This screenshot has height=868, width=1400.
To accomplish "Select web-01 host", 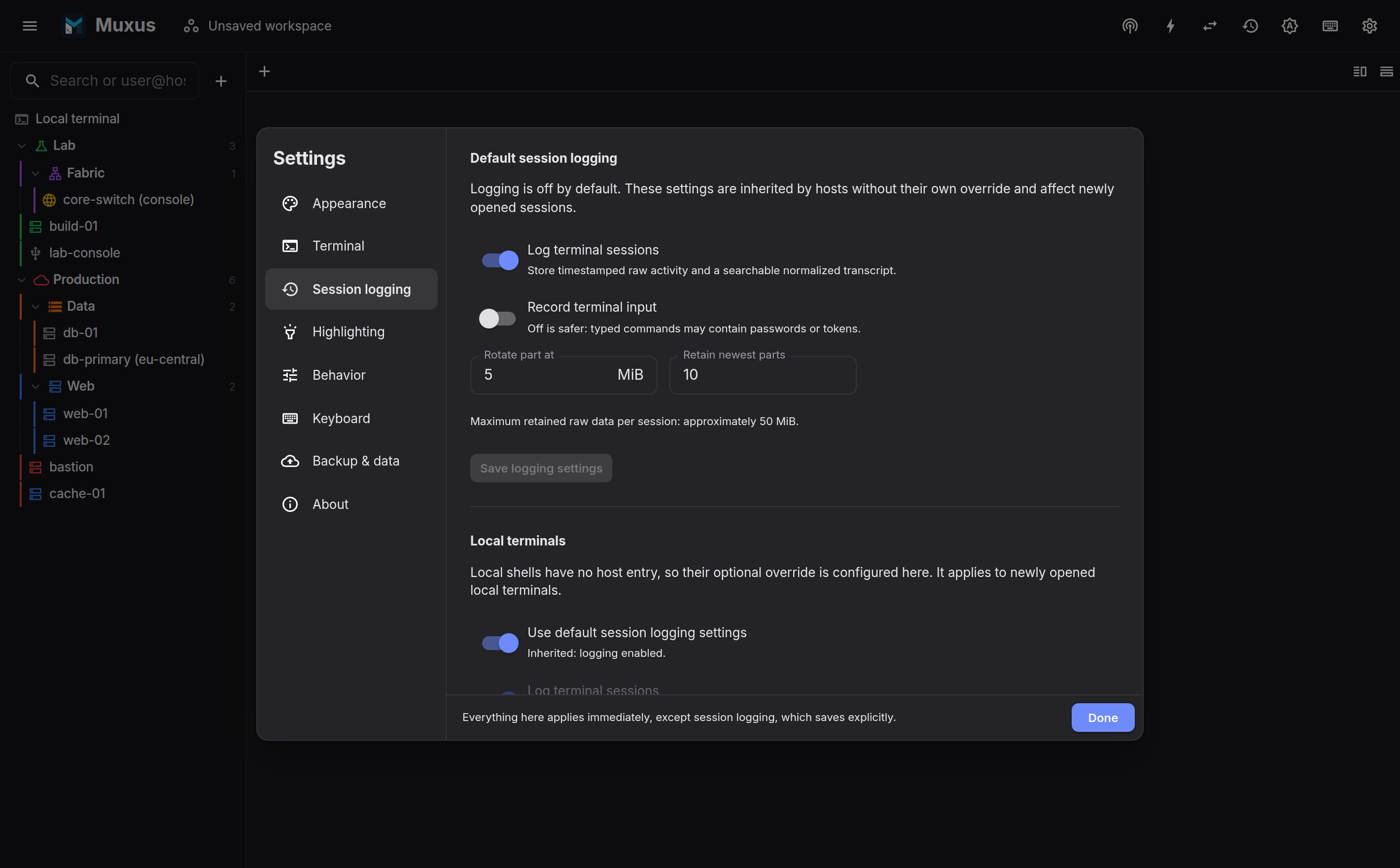I will [x=123, y=414].
